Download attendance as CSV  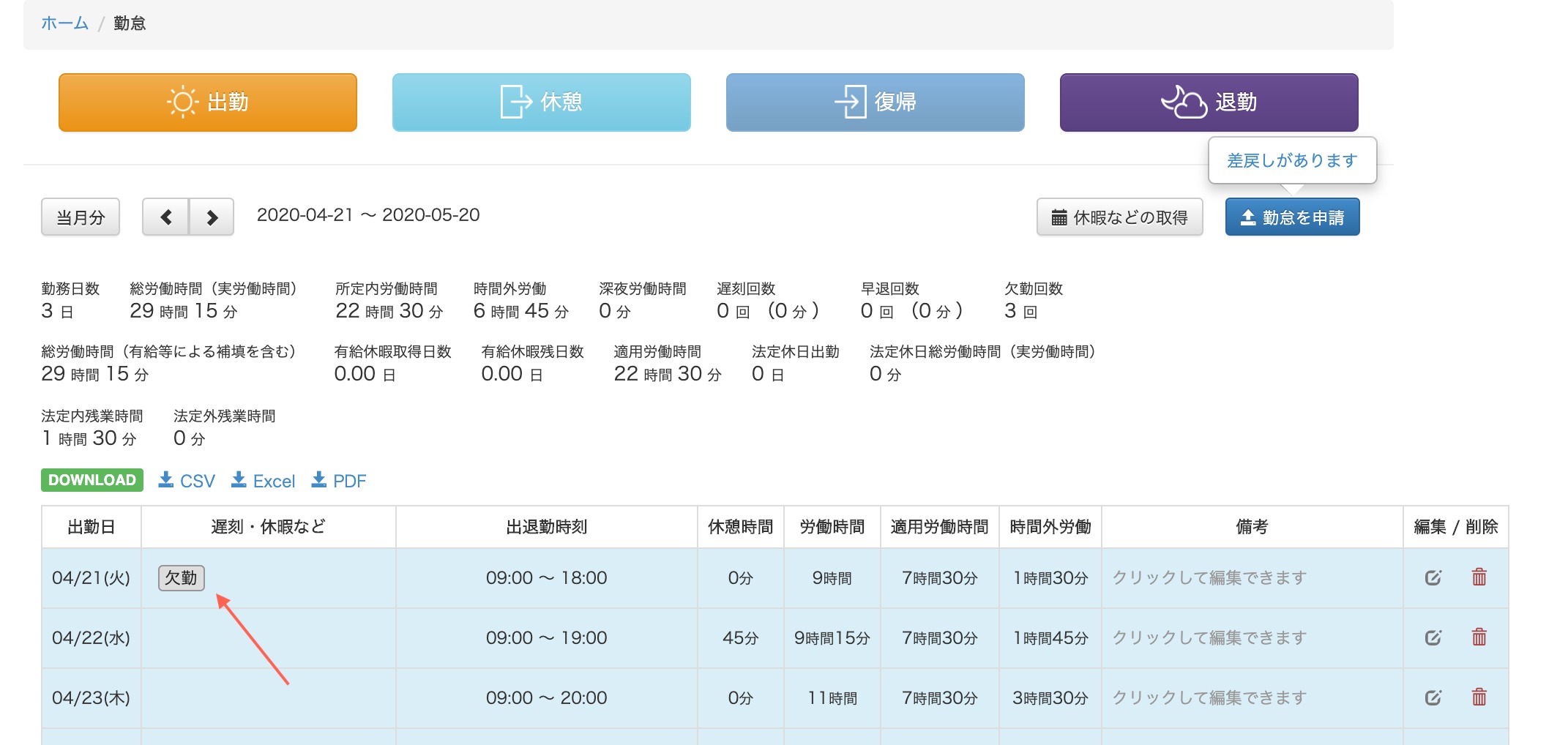pos(187,481)
